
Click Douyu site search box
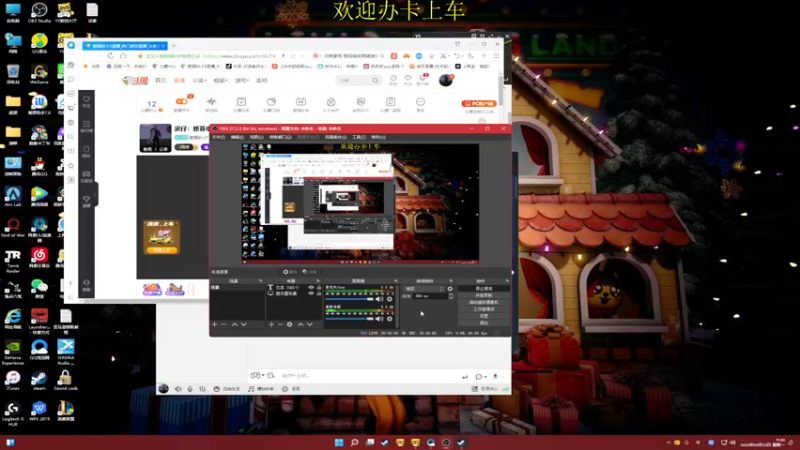[x=359, y=80]
